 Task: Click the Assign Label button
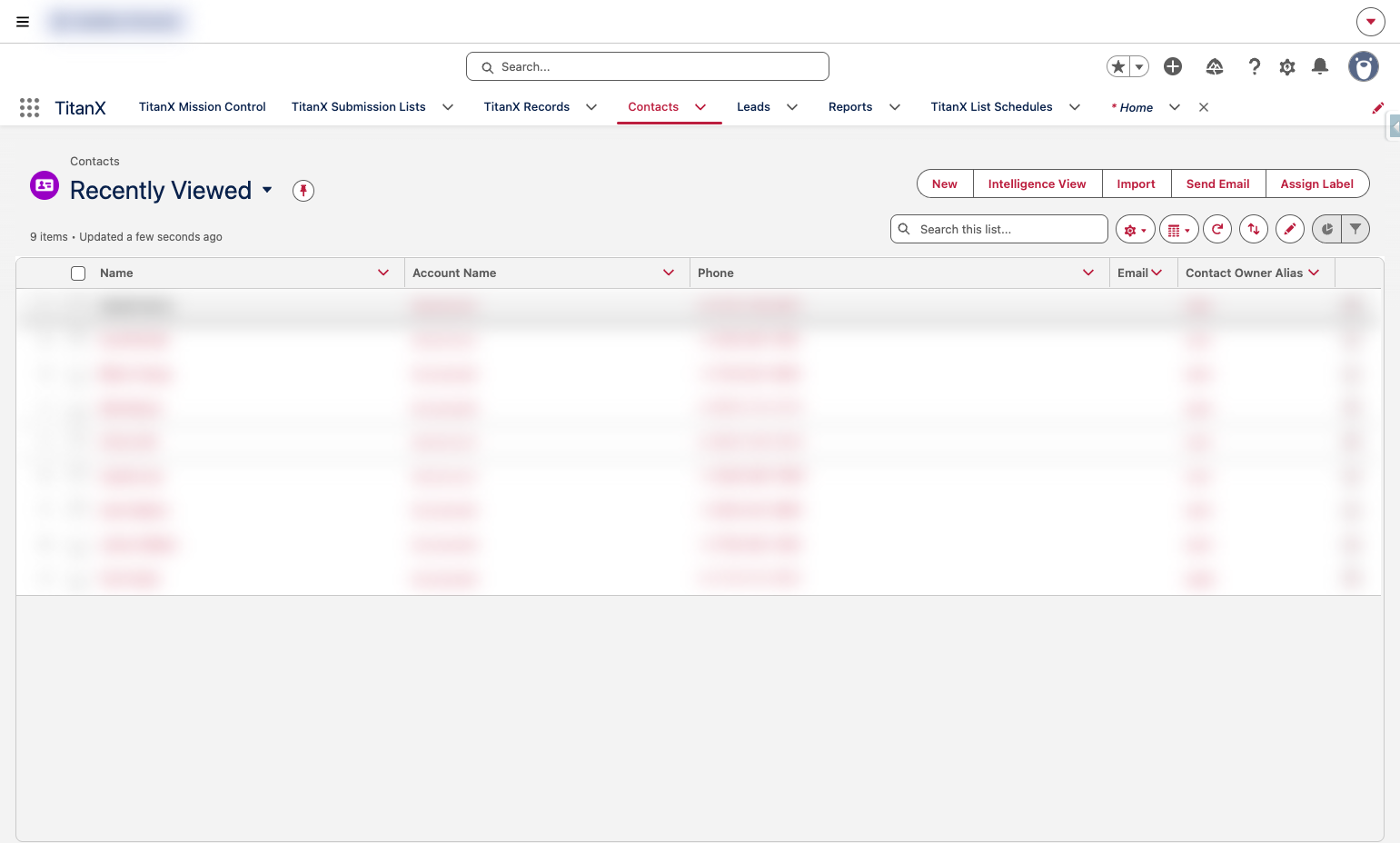pyautogui.click(x=1317, y=183)
